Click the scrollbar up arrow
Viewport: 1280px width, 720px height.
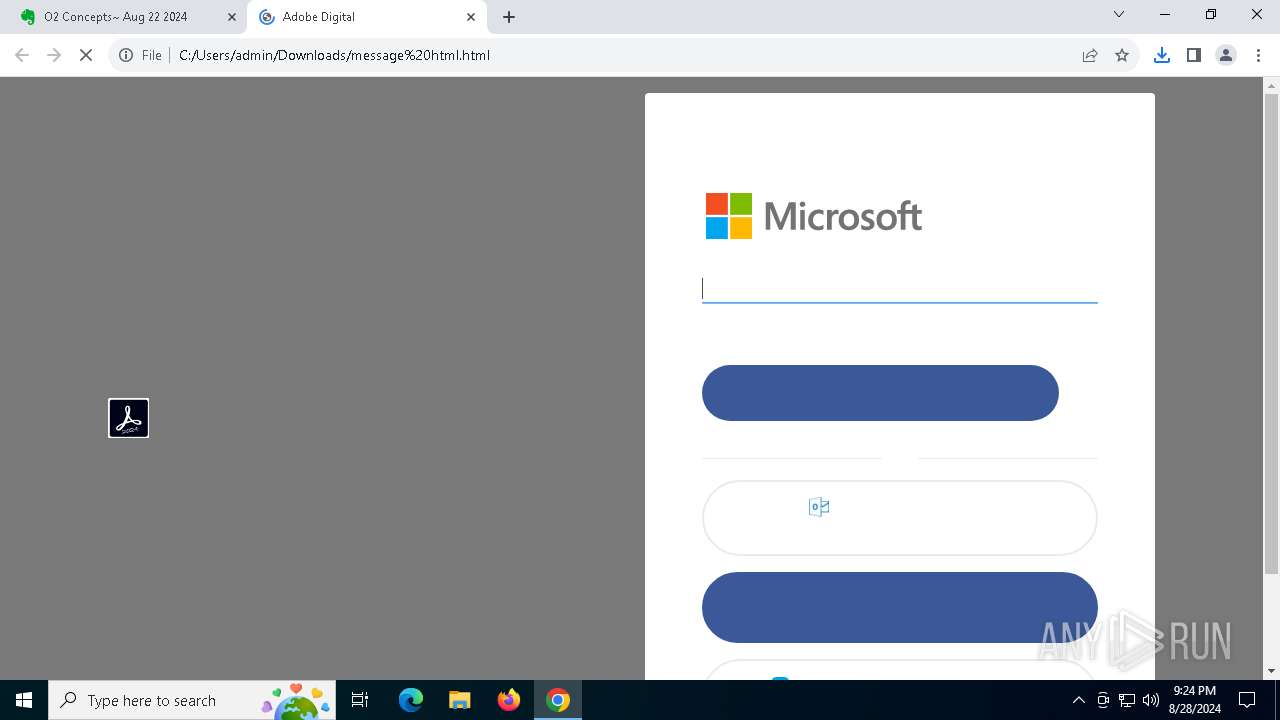[1271, 85]
